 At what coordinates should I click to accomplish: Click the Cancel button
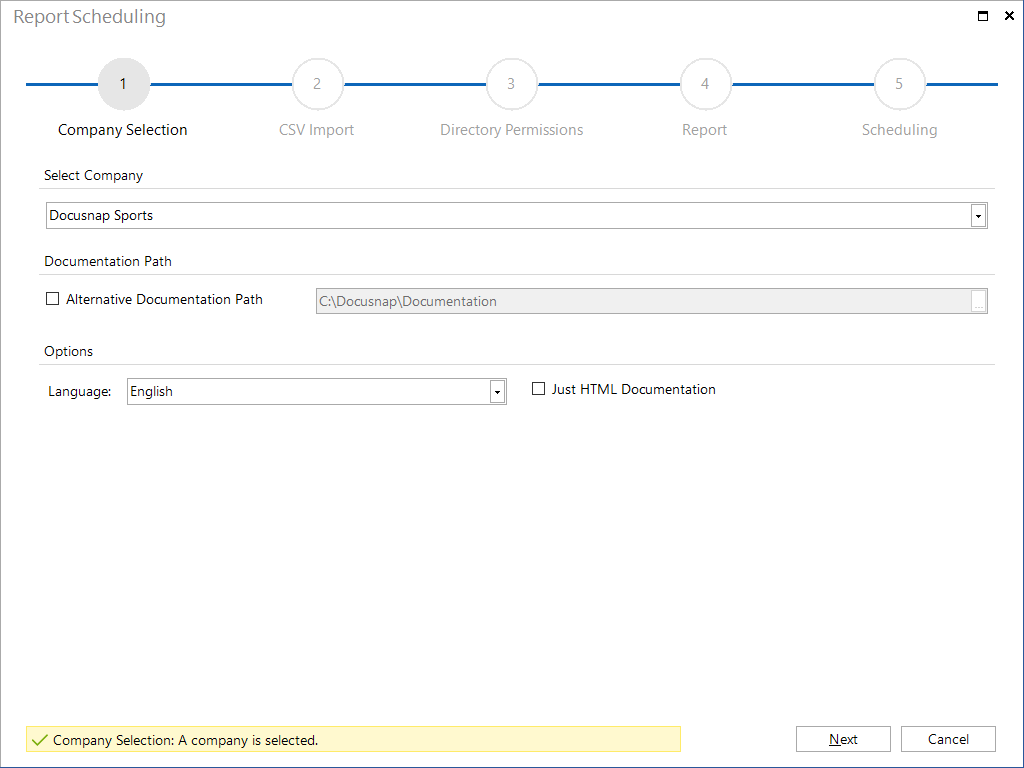948,739
